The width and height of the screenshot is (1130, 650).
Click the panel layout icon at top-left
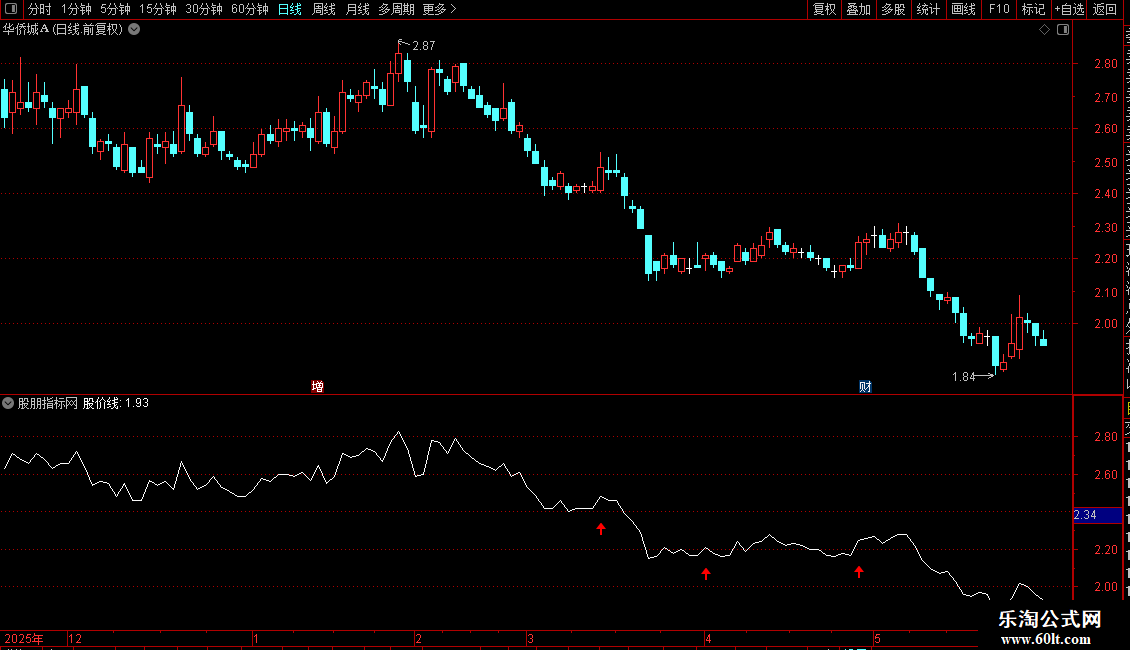[11, 9]
